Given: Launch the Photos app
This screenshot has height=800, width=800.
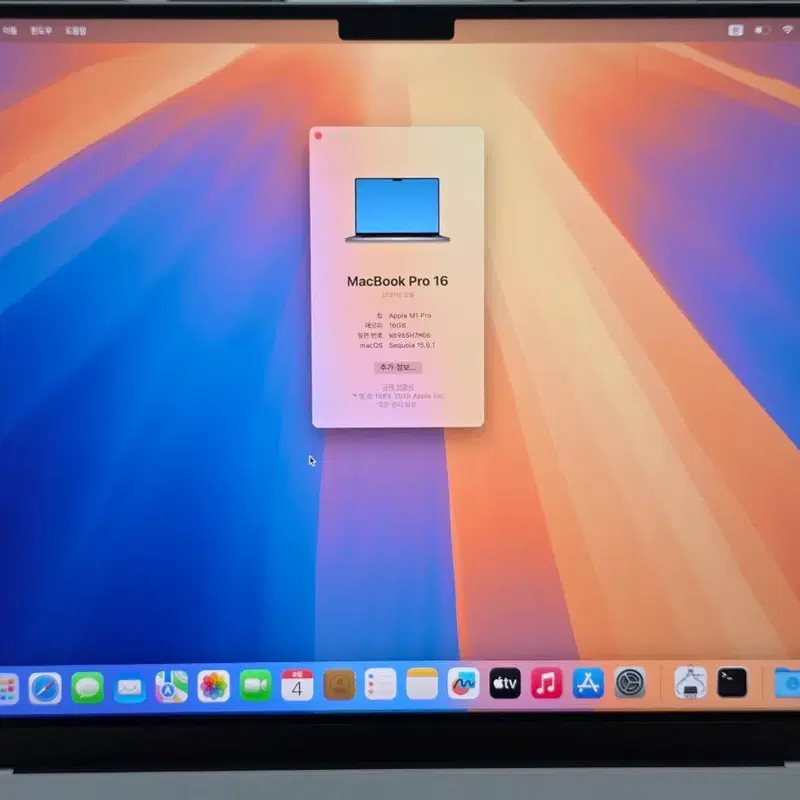Looking at the screenshot, I should click(213, 686).
